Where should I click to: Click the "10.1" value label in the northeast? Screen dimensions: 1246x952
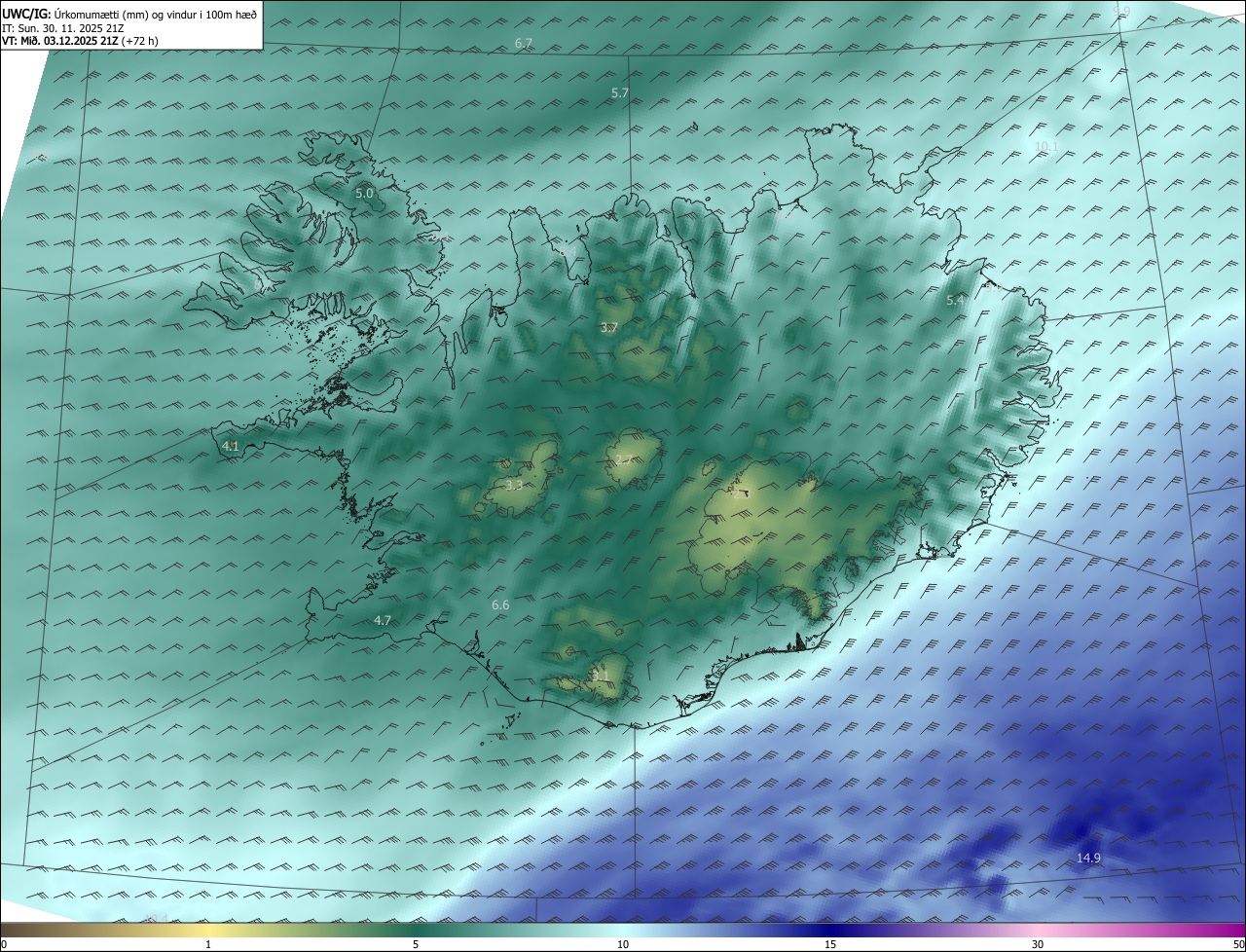point(1046,147)
